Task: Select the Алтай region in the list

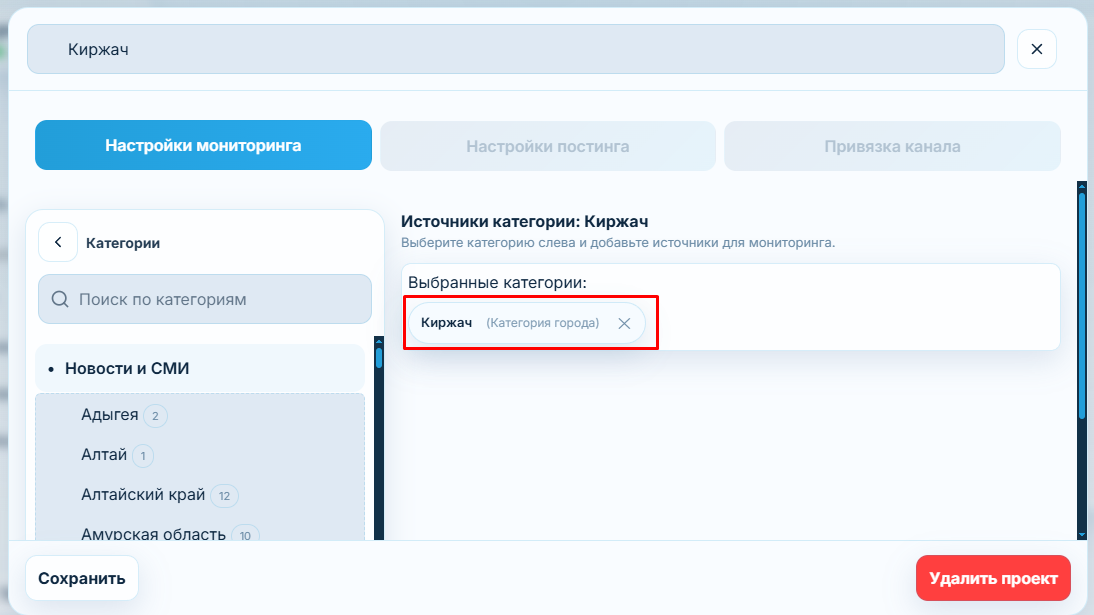Action: pos(104,455)
